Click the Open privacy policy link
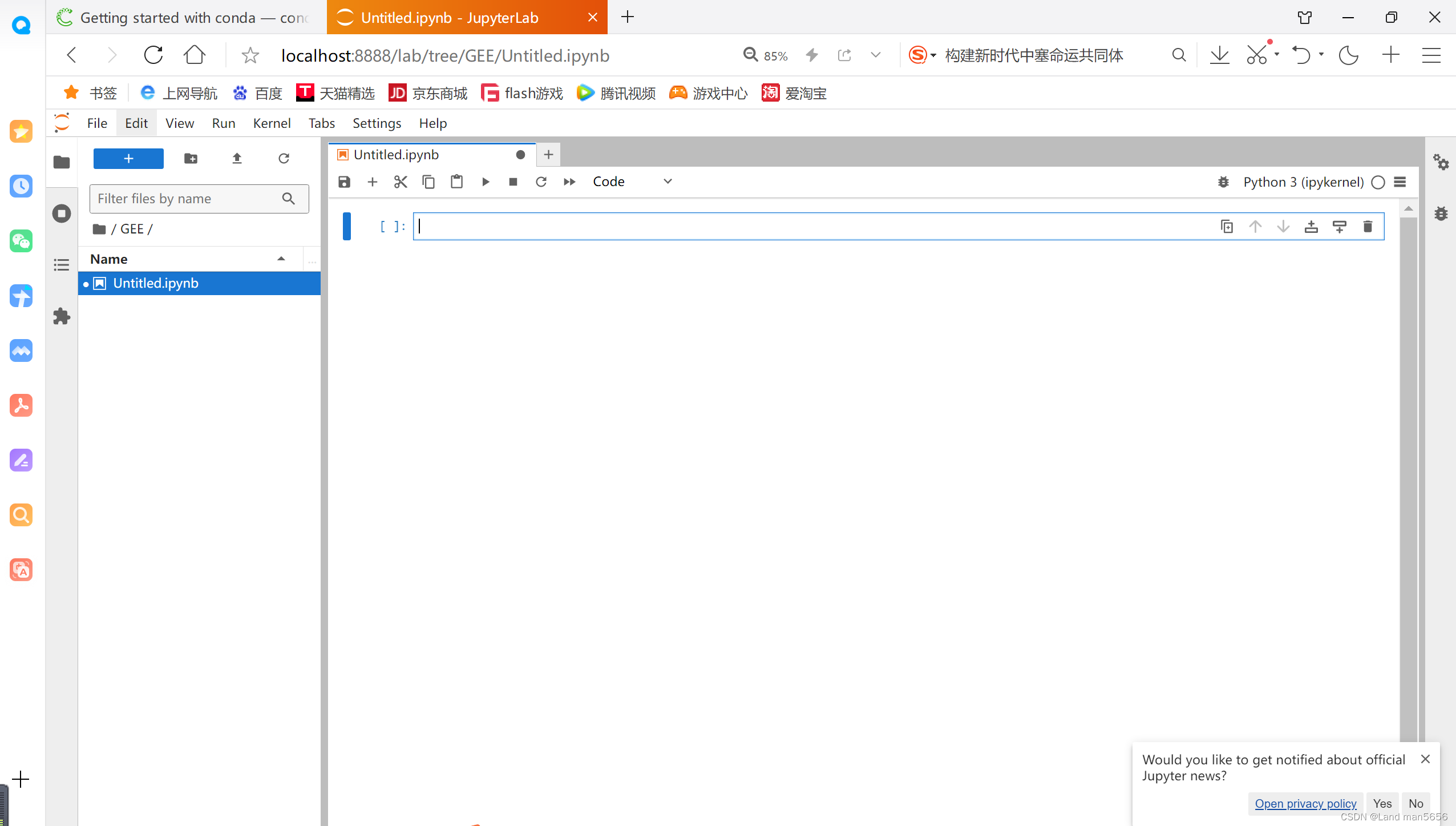 (1305, 803)
